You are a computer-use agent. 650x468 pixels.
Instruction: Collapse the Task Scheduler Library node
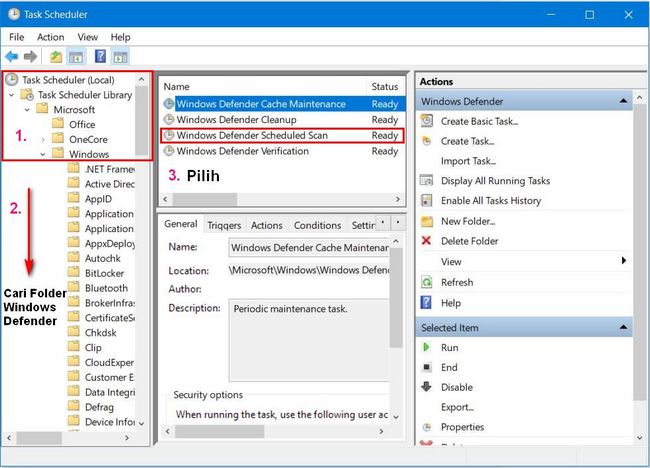pos(12,95)
